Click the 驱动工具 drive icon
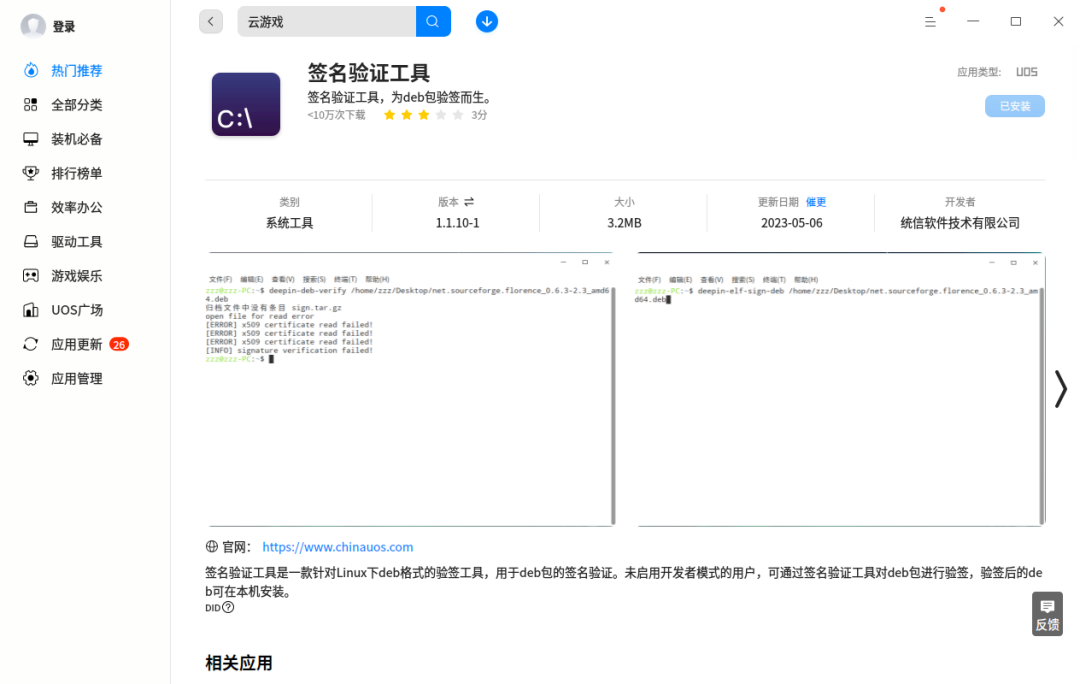1080x684 pixels. pos(30,242)
